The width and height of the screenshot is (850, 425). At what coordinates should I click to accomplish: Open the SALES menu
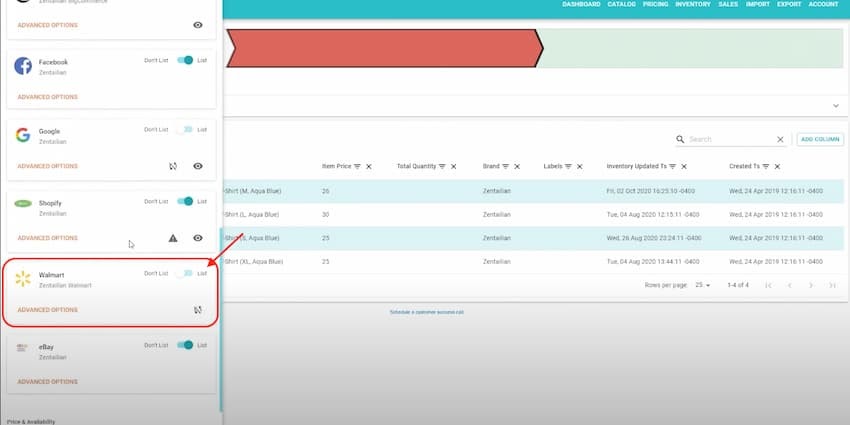coord(728,4)
